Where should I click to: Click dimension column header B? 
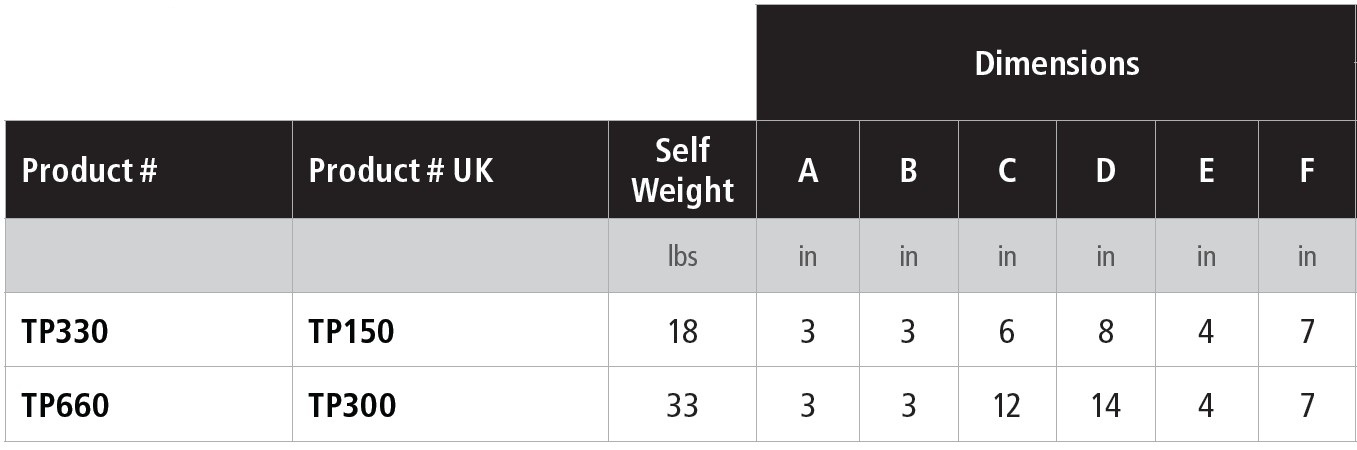point(908,172)
